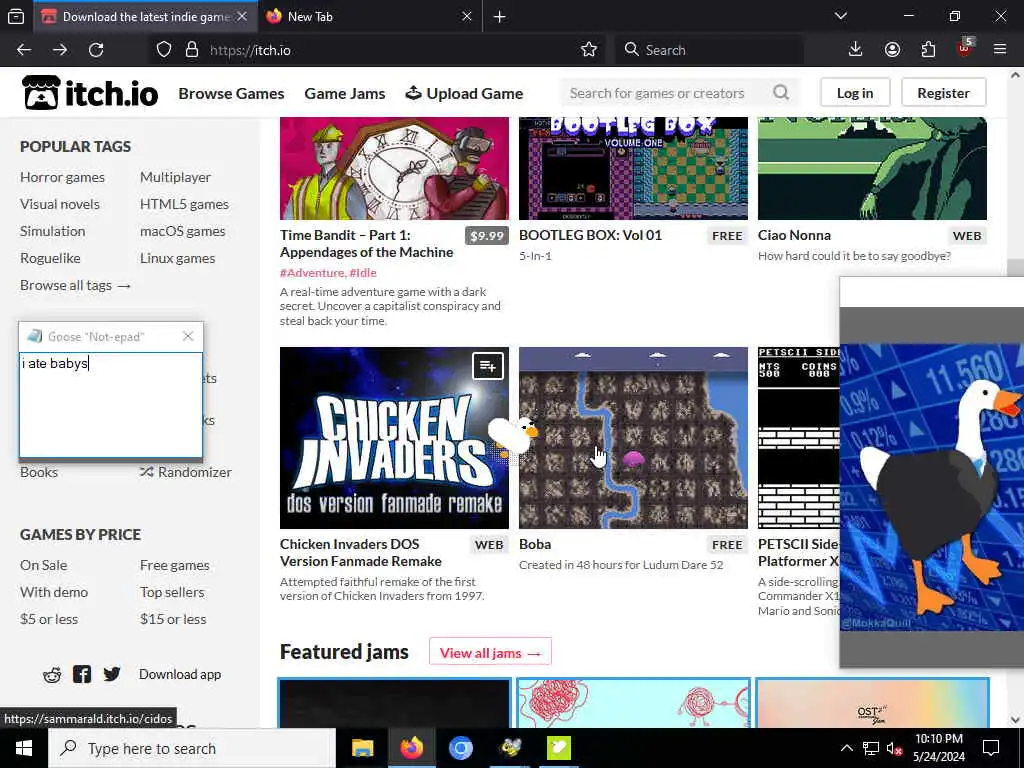The width and height of the screenshot is (1024, 768).
Task: Open Firefox account icon
Action: click(x=892, y=50)
